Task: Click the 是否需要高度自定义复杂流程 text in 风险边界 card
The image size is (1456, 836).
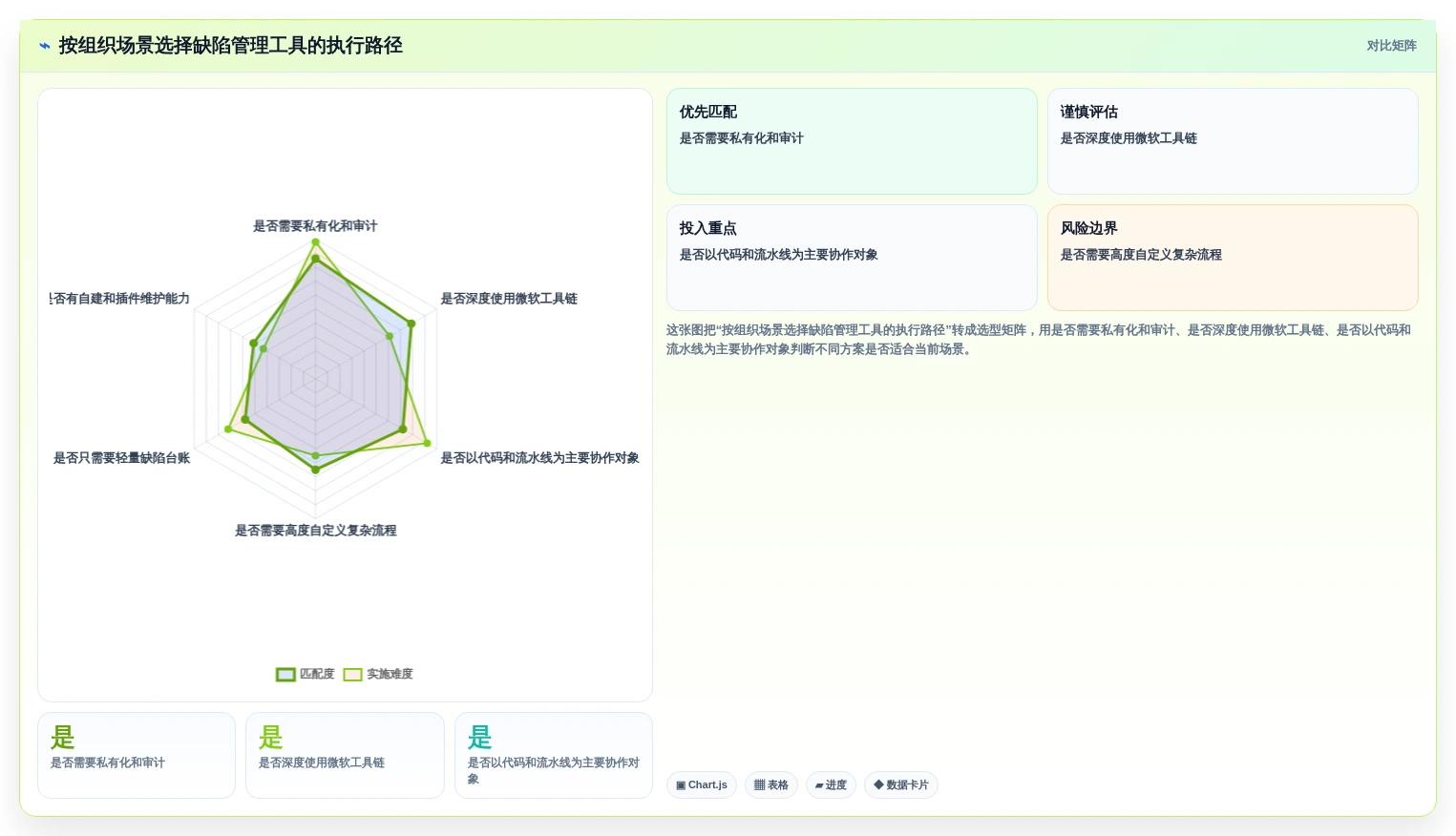Action: [1141, 255]
